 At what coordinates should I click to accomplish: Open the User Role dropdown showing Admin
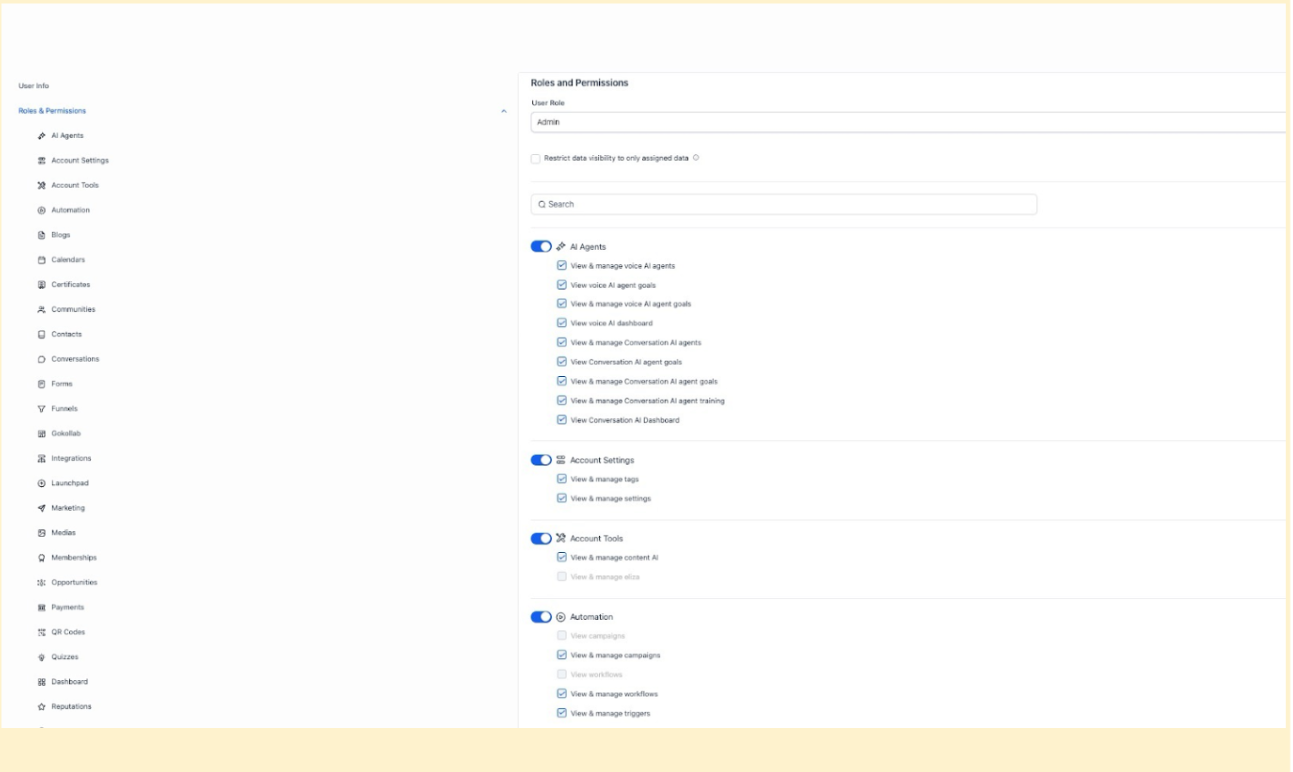(x=908, y=122)
